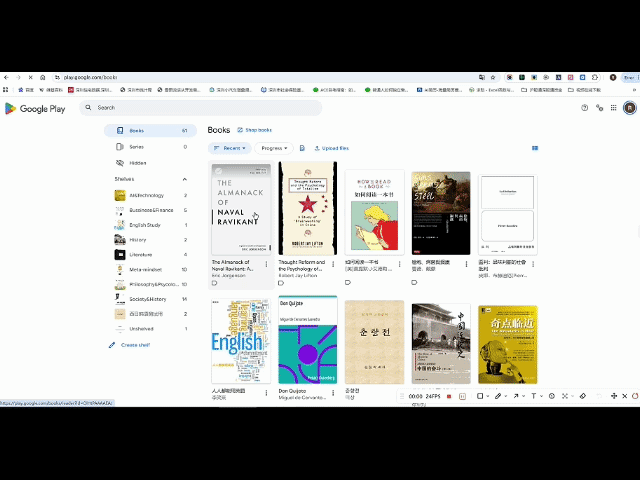Open the yellow Singularity Is Near cover
Image resolution: width=640 pixels, height=480 pixels.
pyautogui.click(x=508, y=344)
